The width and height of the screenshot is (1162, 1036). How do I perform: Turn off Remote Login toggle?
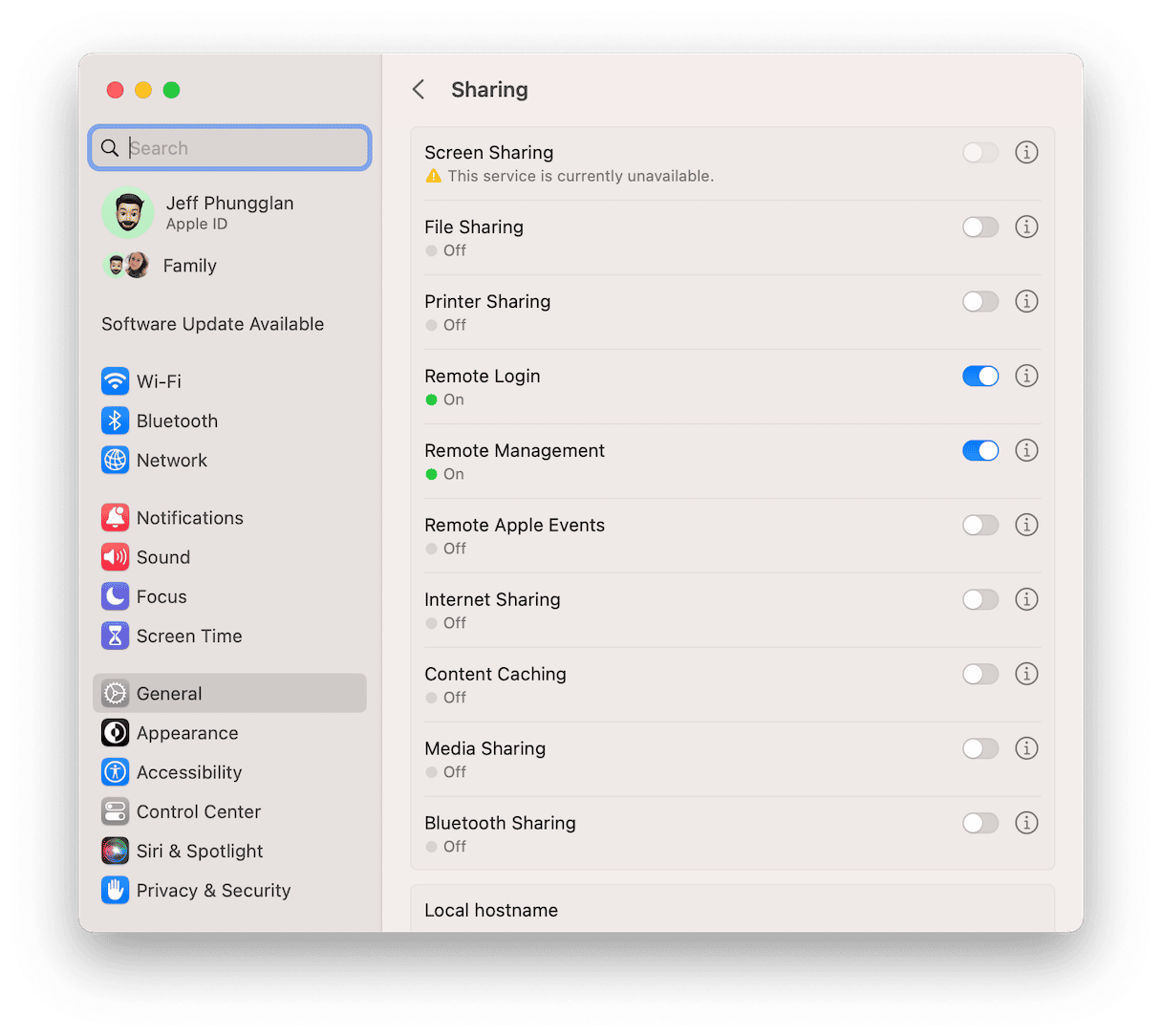click(980, 376)
